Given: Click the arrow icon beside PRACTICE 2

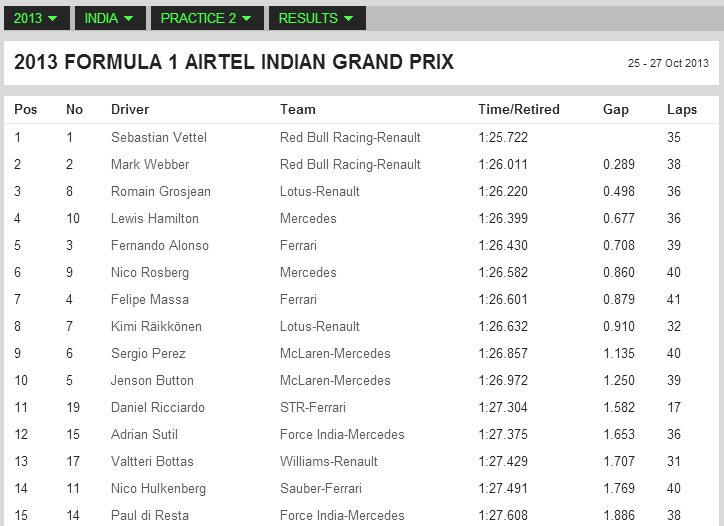Looking at the screenshot, I should click(x=247, y=18).
